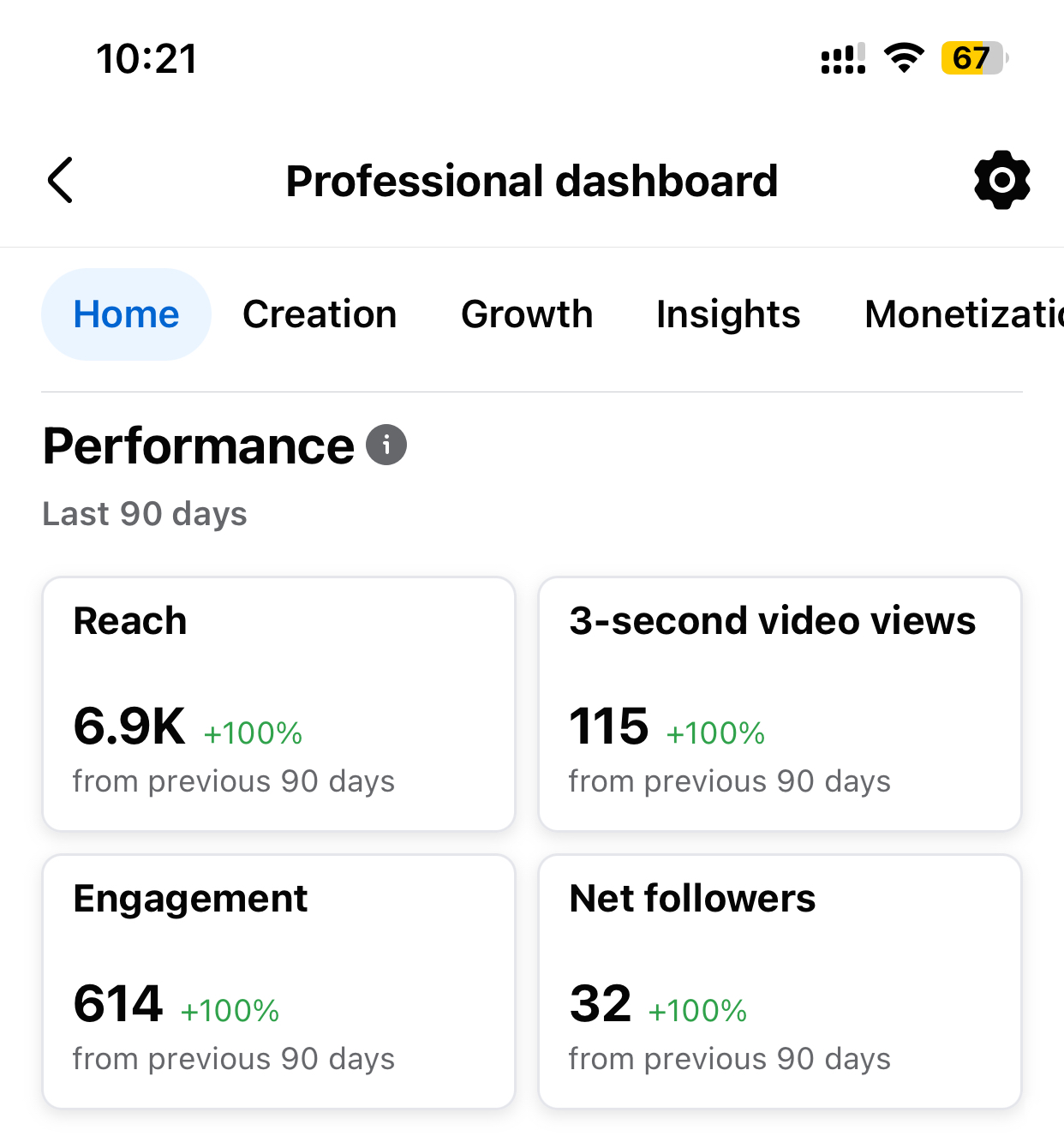1064x1136 pixels.
Task: Tap the 6.9K reach value
Action: pyautogui.click(x=129, y=726)
